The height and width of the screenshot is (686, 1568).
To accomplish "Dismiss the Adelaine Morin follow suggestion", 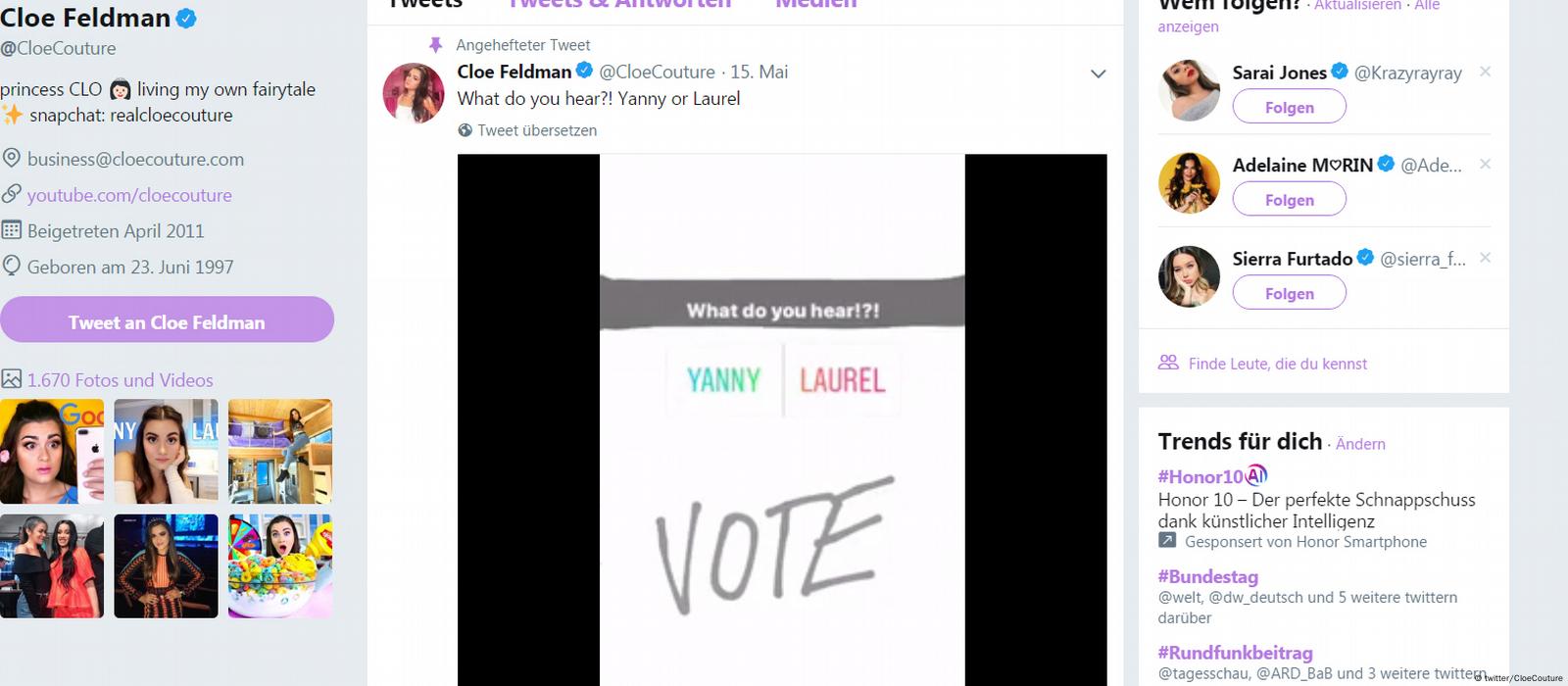I will coord(1485,164).
